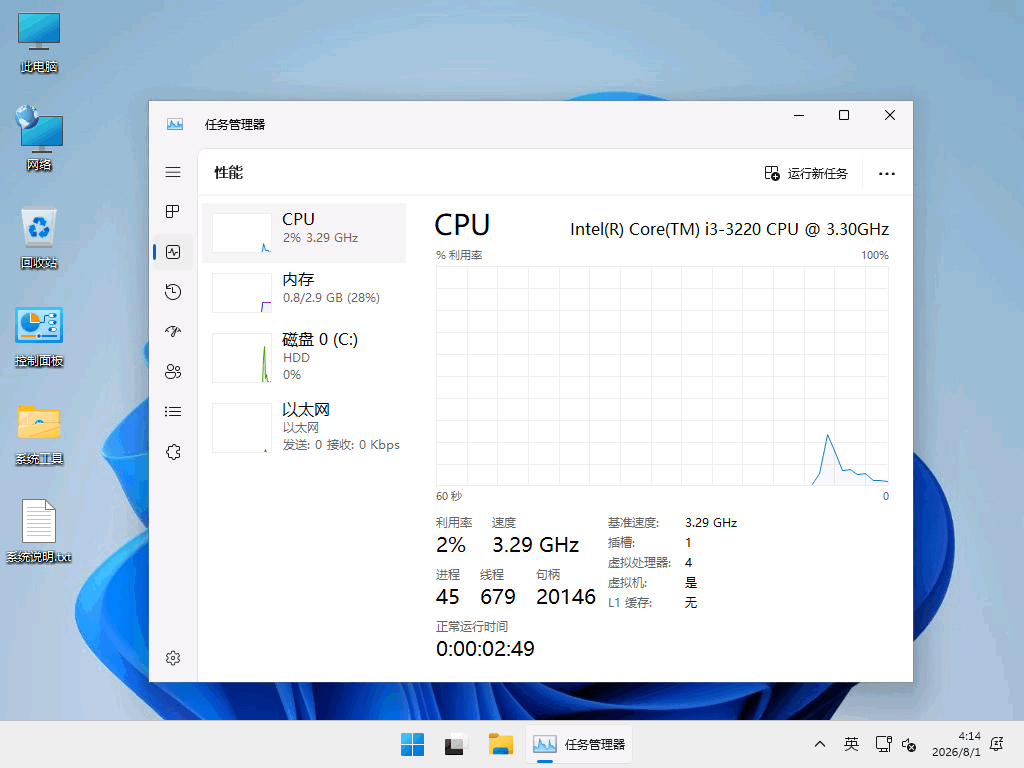
Task: Open Task Manager settings gear
Action: pyautogui.click(x=173, y=658)
